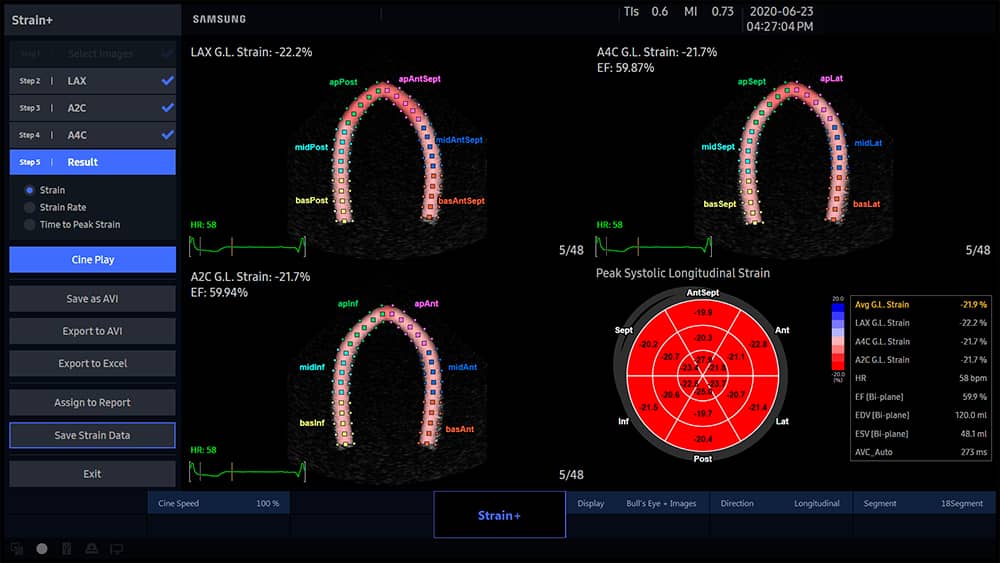Click the printer icon in bottom status bar
This screenshot has width=1000, height=563.
coord(92,548)
